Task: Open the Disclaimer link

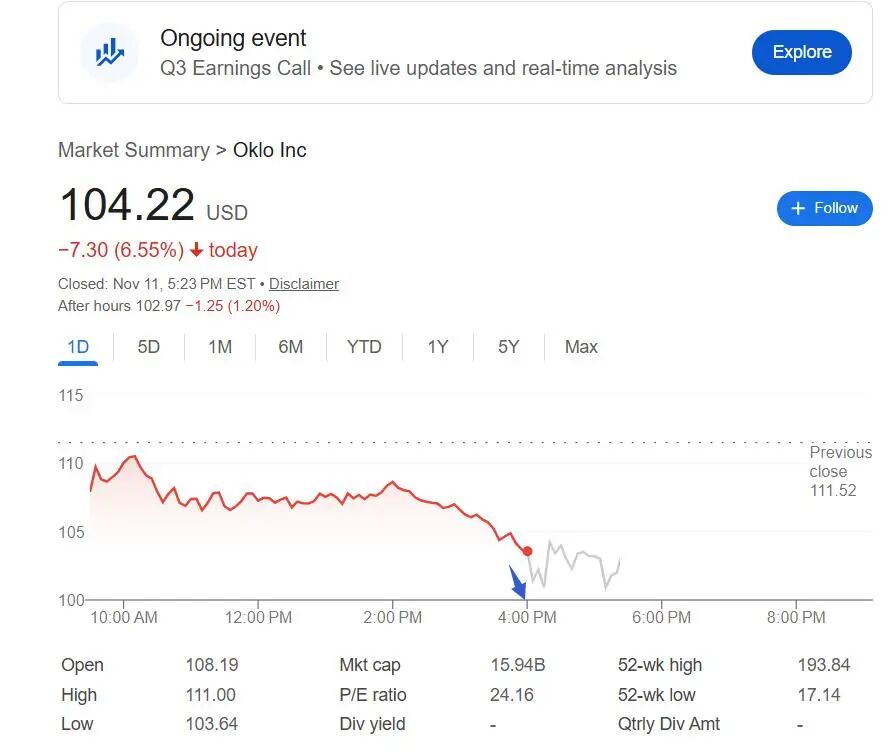Action: (303, 284)
